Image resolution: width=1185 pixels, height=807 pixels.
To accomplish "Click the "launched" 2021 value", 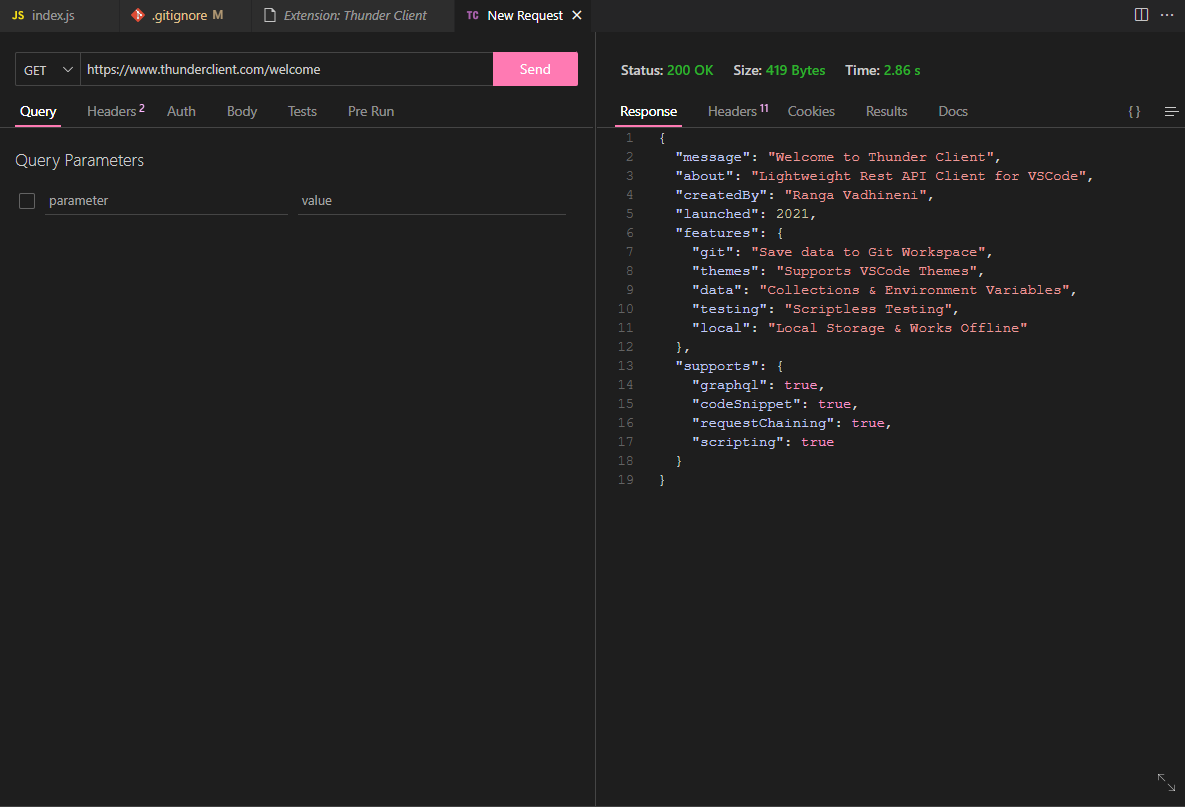I will [792, 214].
